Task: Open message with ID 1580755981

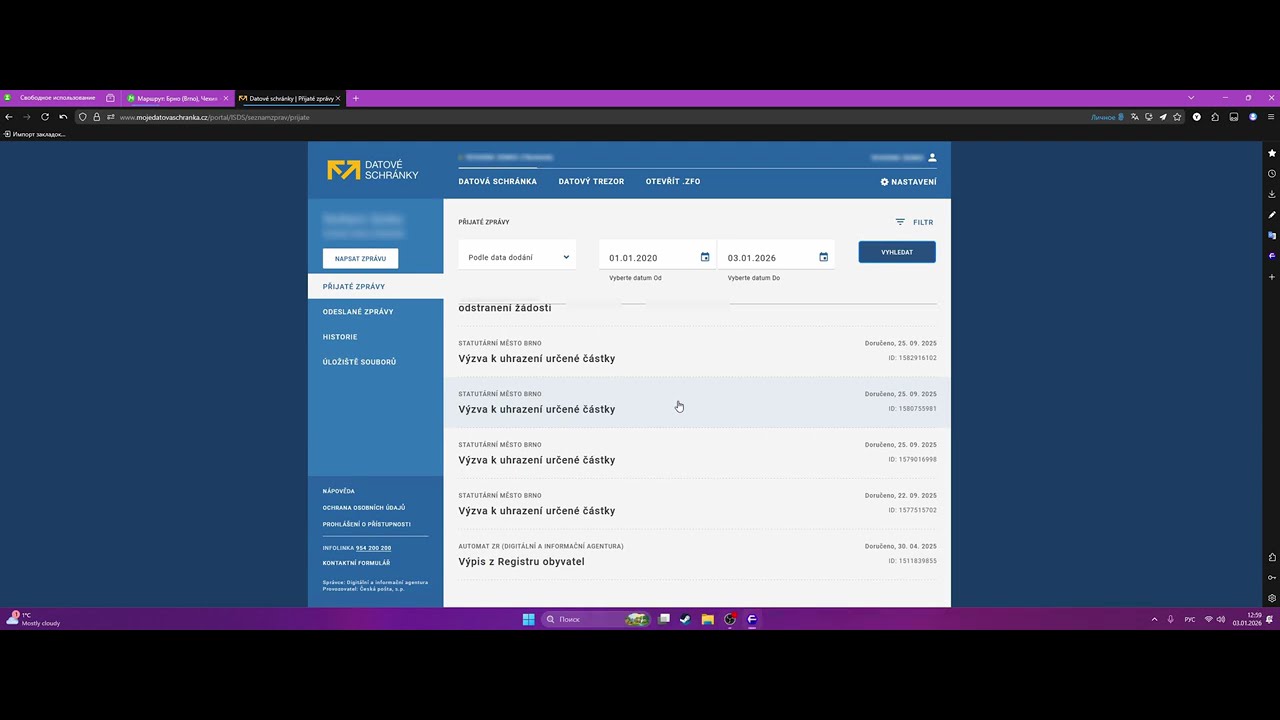Action: coord(697,402)
